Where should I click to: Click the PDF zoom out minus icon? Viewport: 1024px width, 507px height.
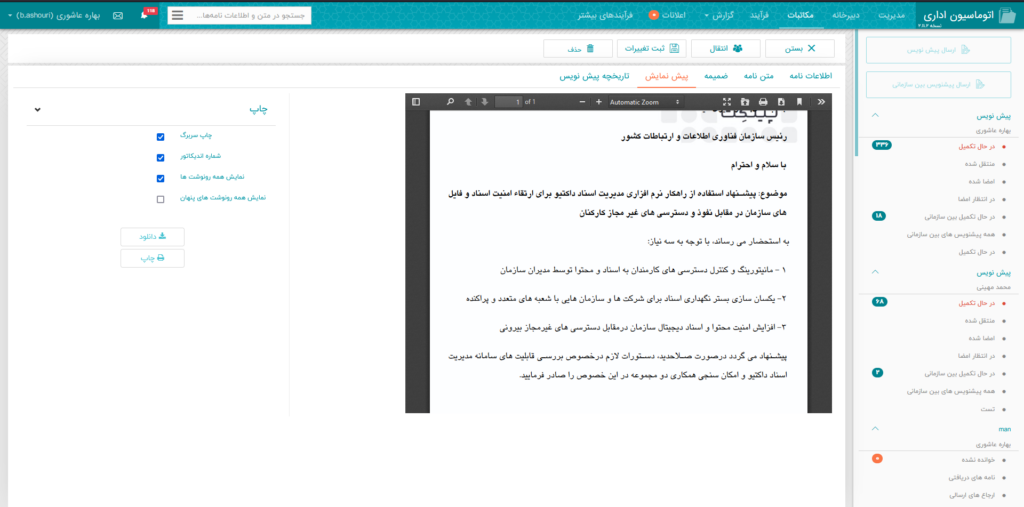point(584,102)
